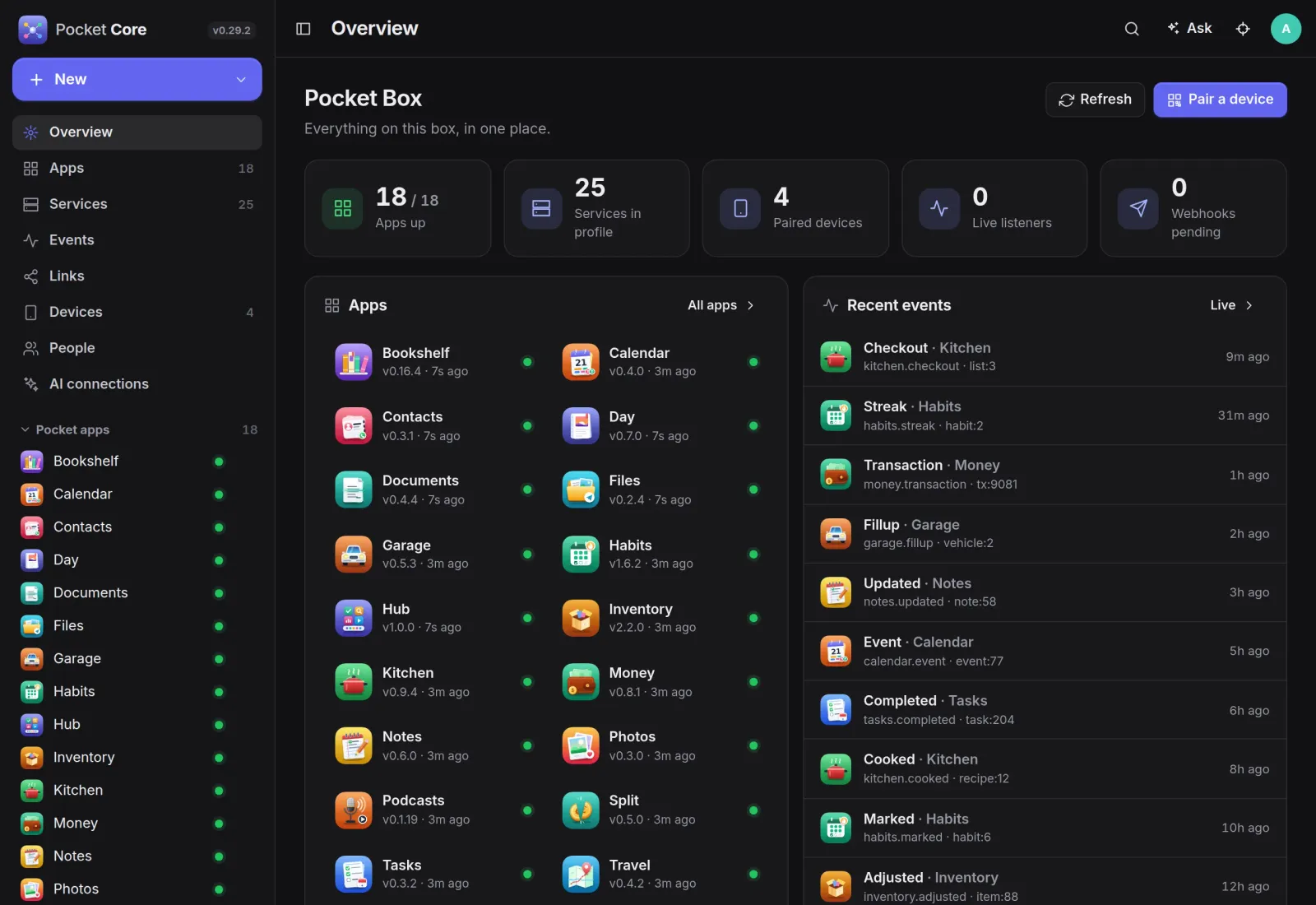Open People in sidebar navigation

137,348
